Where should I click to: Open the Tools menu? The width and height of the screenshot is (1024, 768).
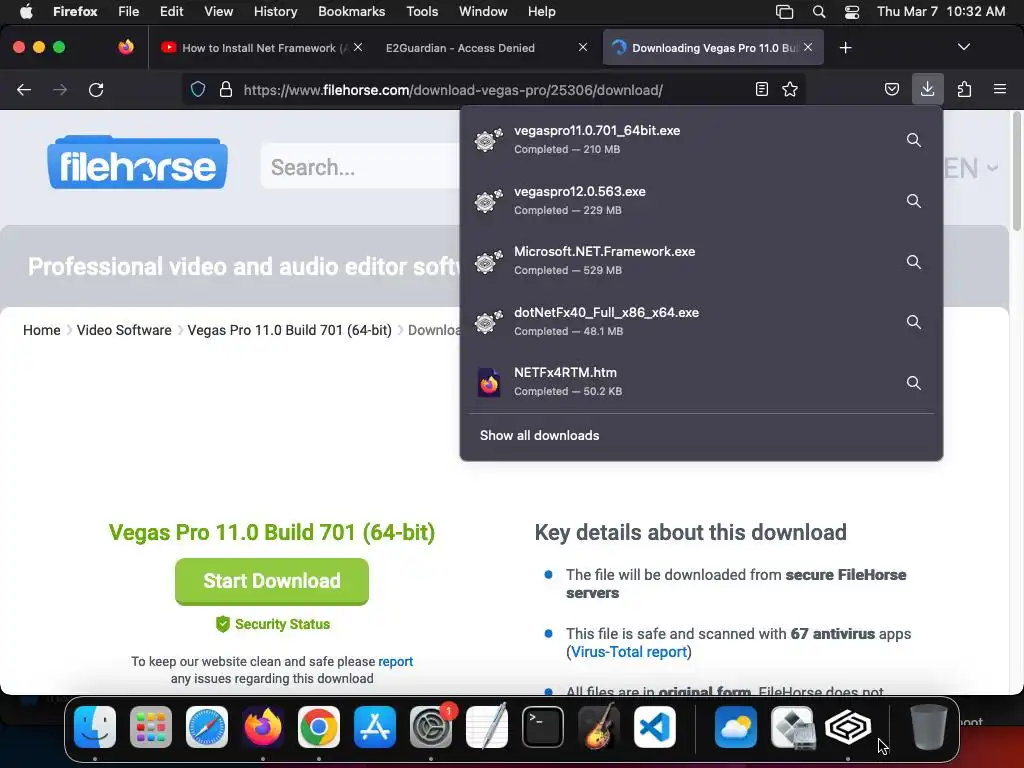[422, 12]
